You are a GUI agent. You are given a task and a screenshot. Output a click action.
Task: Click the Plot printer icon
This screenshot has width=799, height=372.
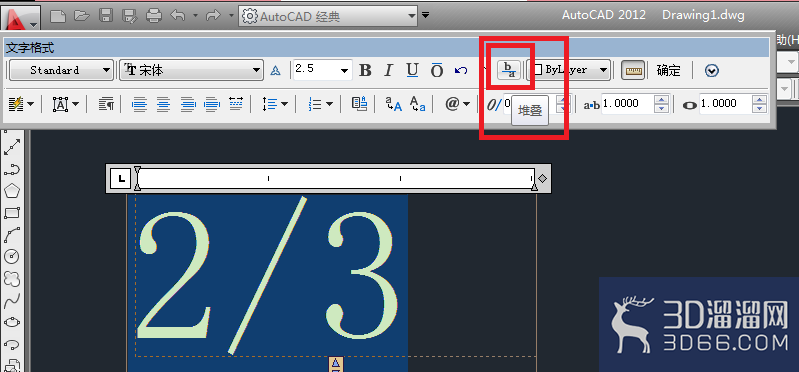[154, 16]
